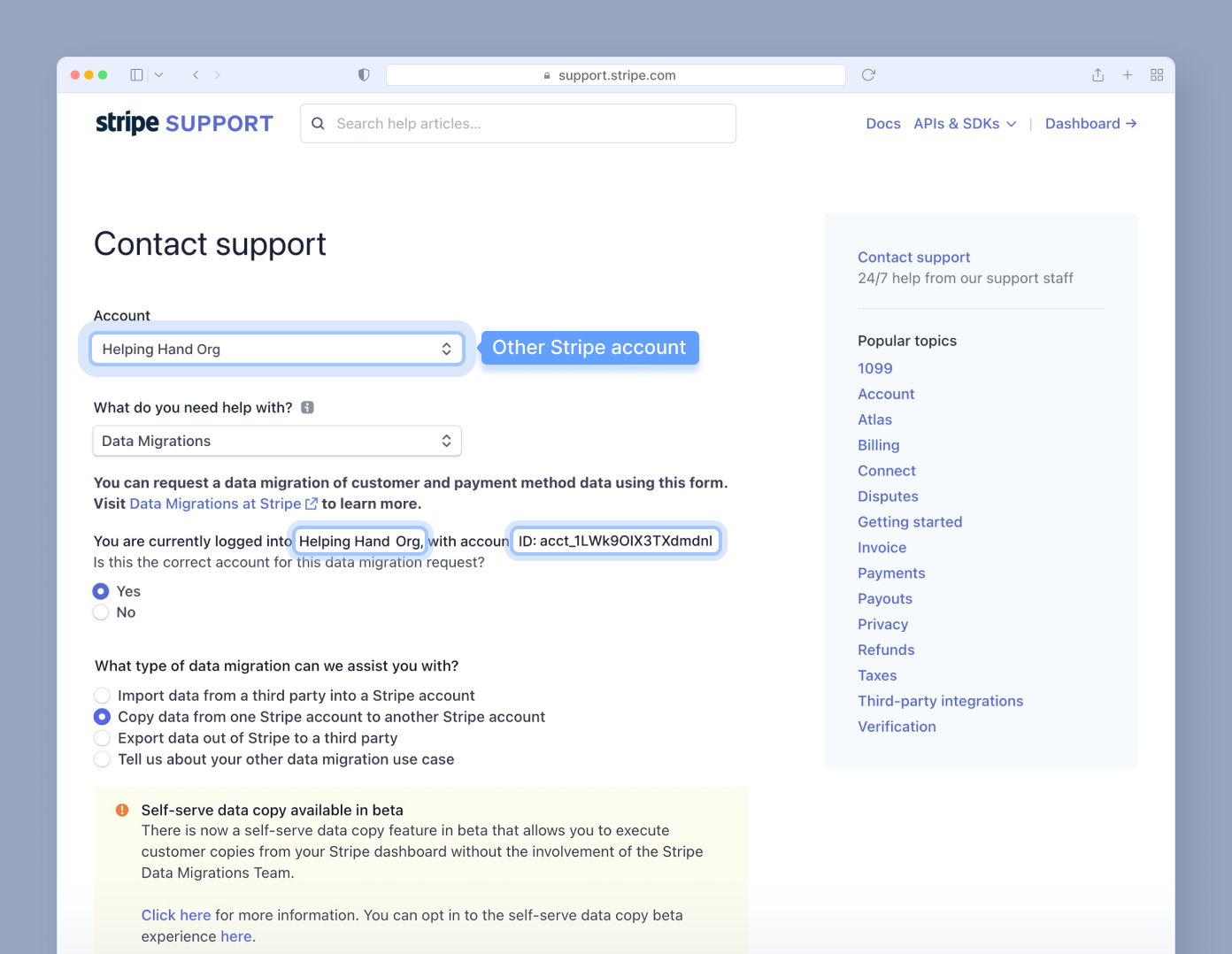Click the page reload icon
The width and height of the screenshot is (1232, 954).
click(x=867, y=74)
